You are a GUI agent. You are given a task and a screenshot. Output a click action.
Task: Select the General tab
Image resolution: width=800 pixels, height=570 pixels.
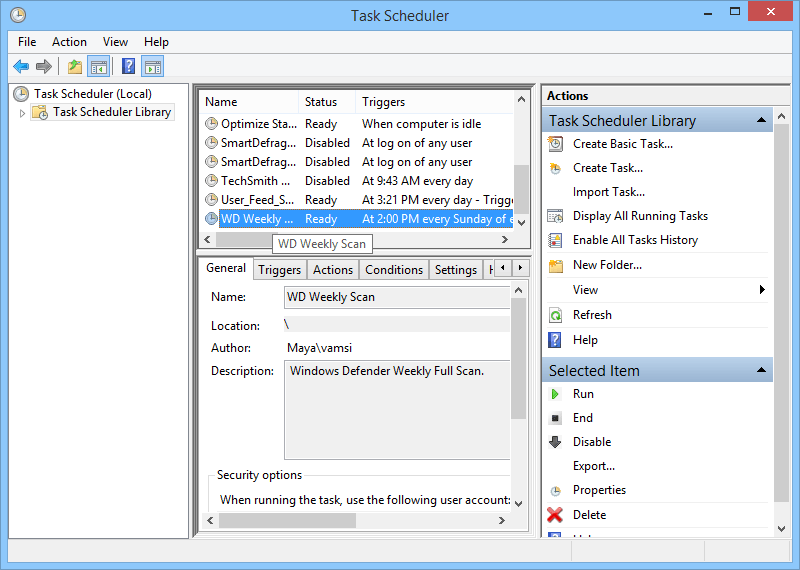coord(226,268)
